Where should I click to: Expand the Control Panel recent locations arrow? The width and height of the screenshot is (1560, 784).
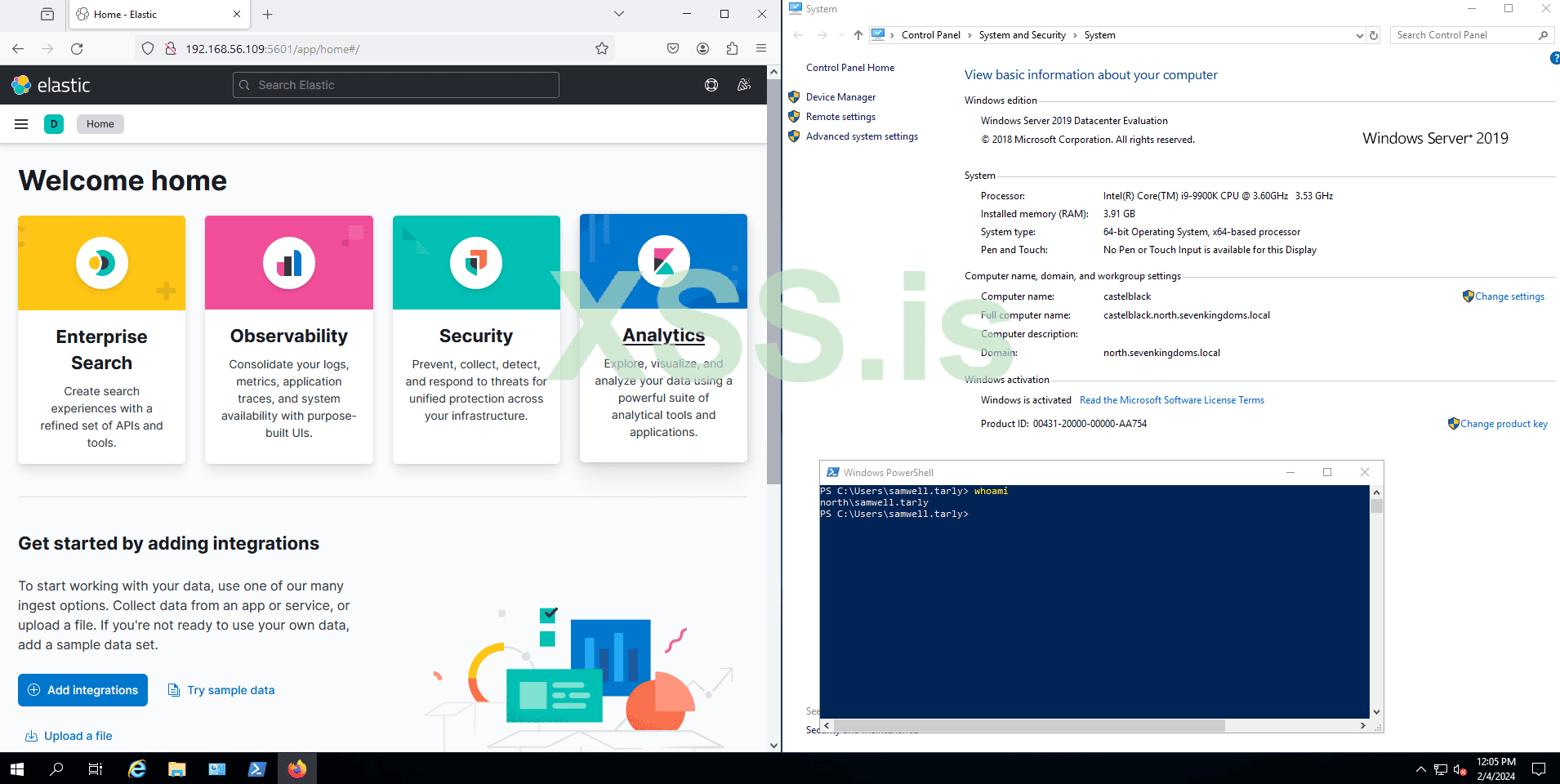pos(841,35)
